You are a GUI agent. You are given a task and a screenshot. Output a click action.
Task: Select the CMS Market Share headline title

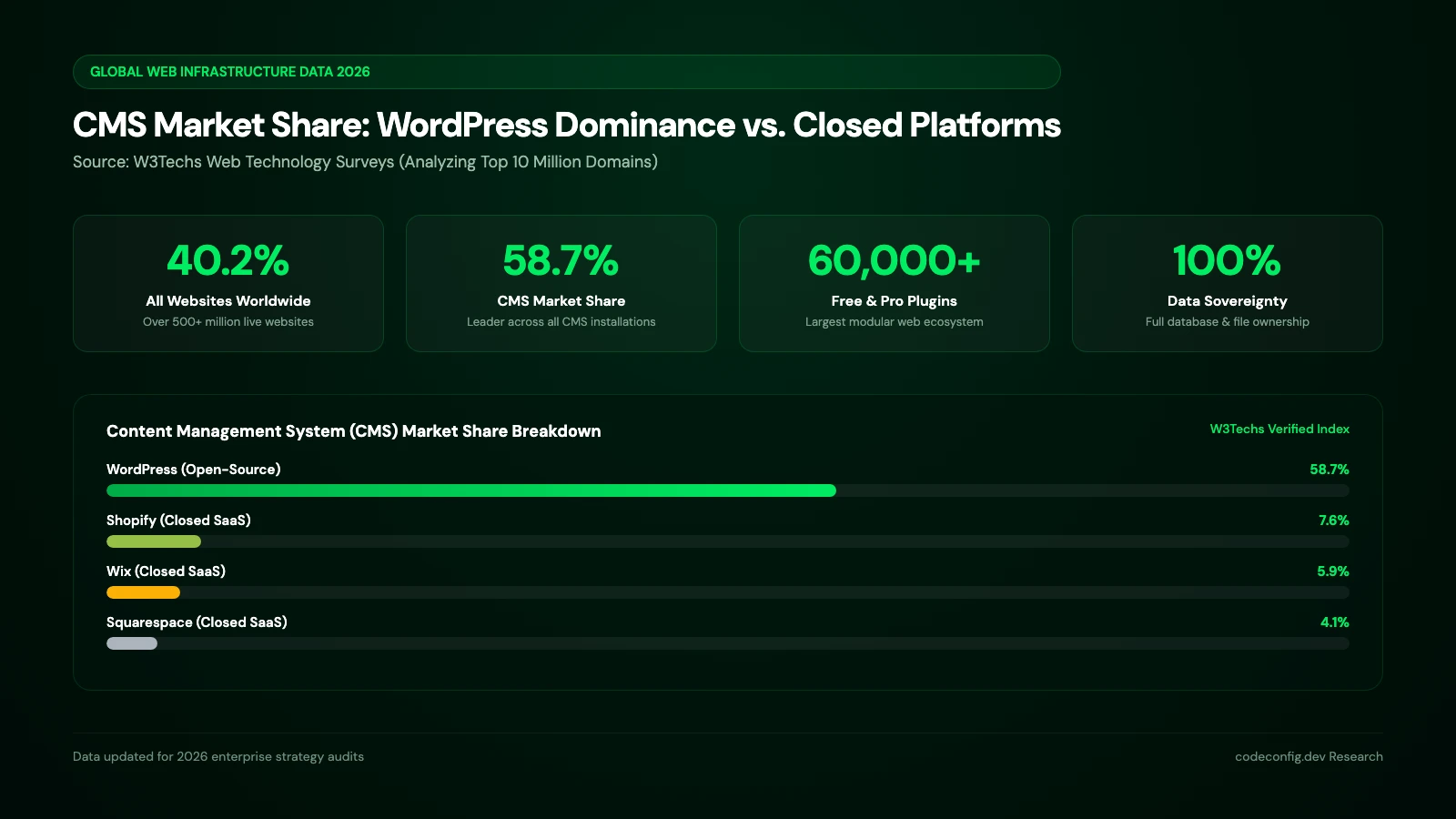(x=566, y=125)
